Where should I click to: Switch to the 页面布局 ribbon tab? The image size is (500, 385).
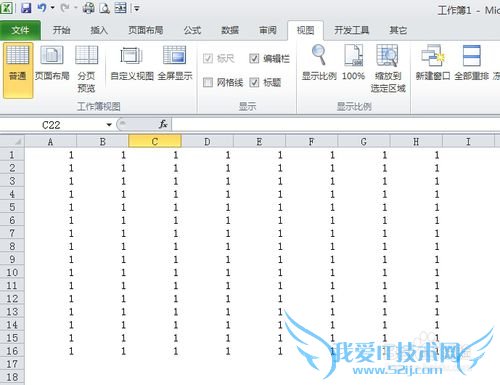146,30
